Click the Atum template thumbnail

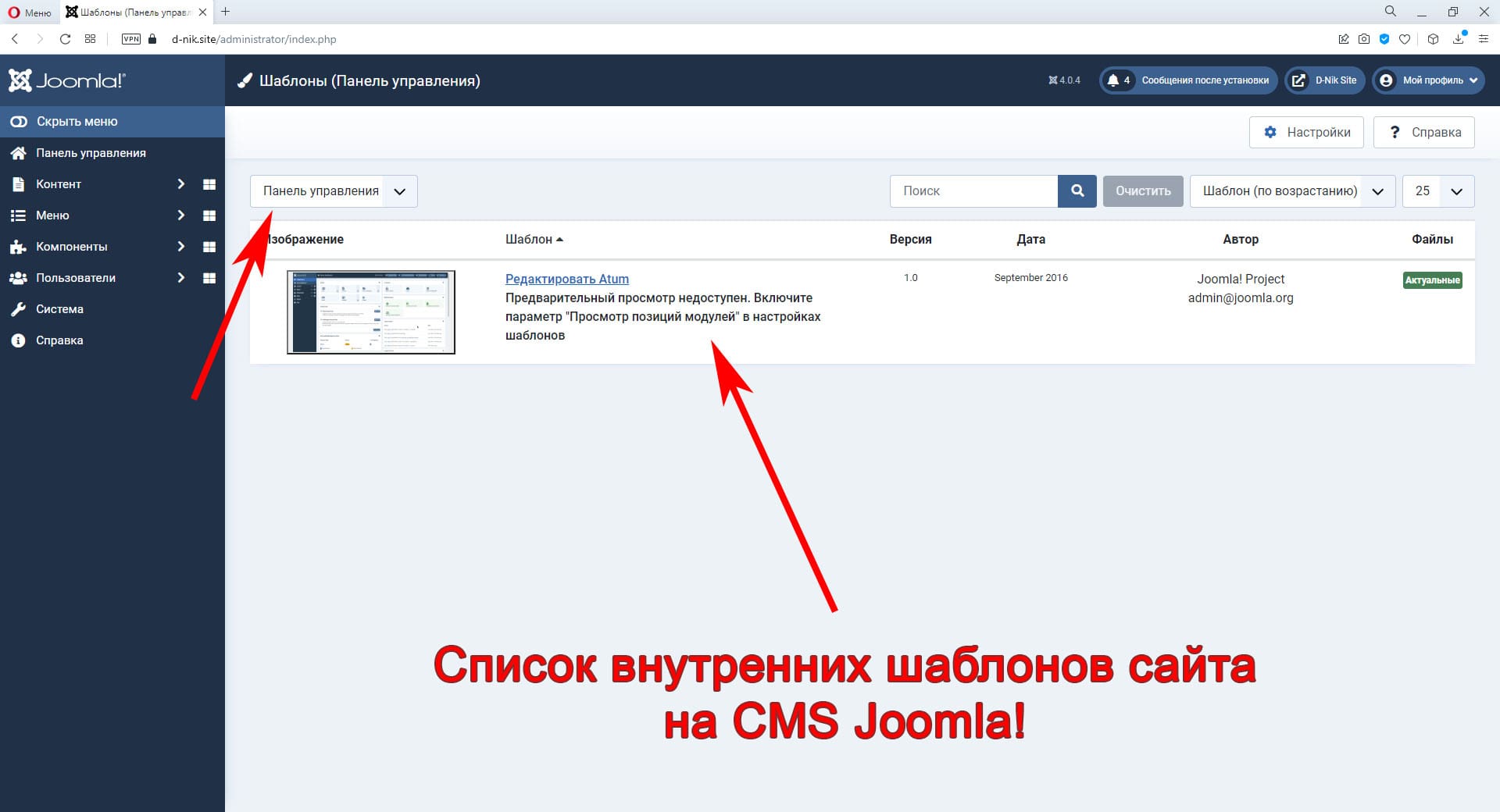(x=371, y=312)
